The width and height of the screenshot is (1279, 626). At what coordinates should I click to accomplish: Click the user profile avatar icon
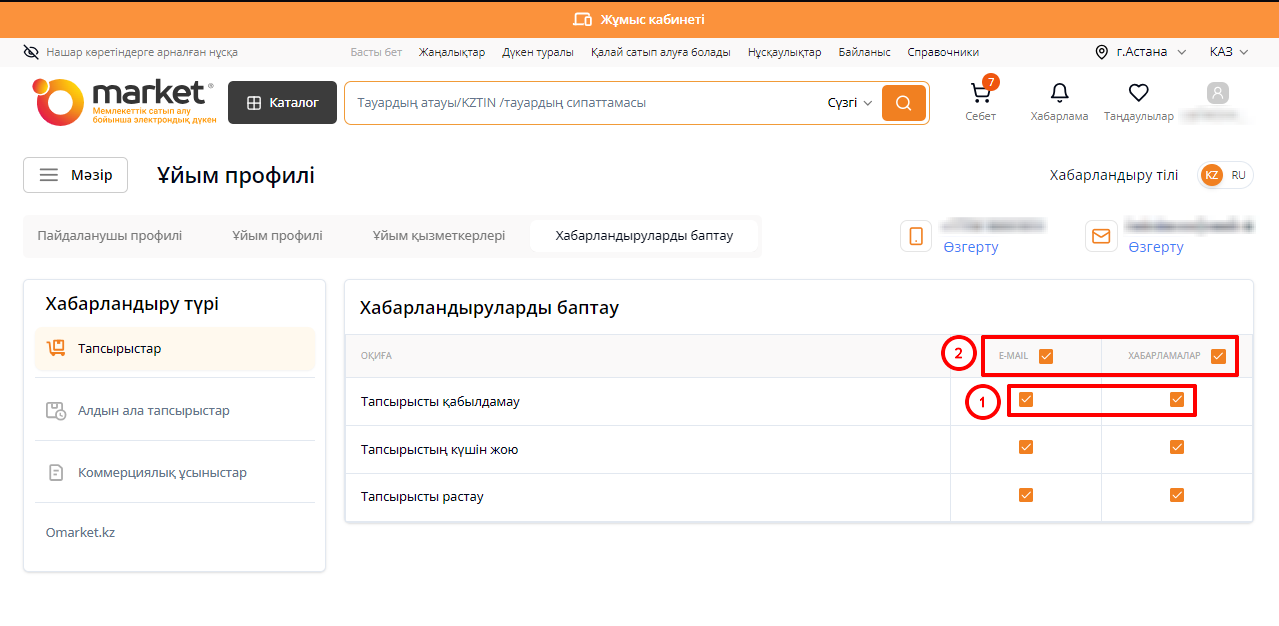[1217, 94]
